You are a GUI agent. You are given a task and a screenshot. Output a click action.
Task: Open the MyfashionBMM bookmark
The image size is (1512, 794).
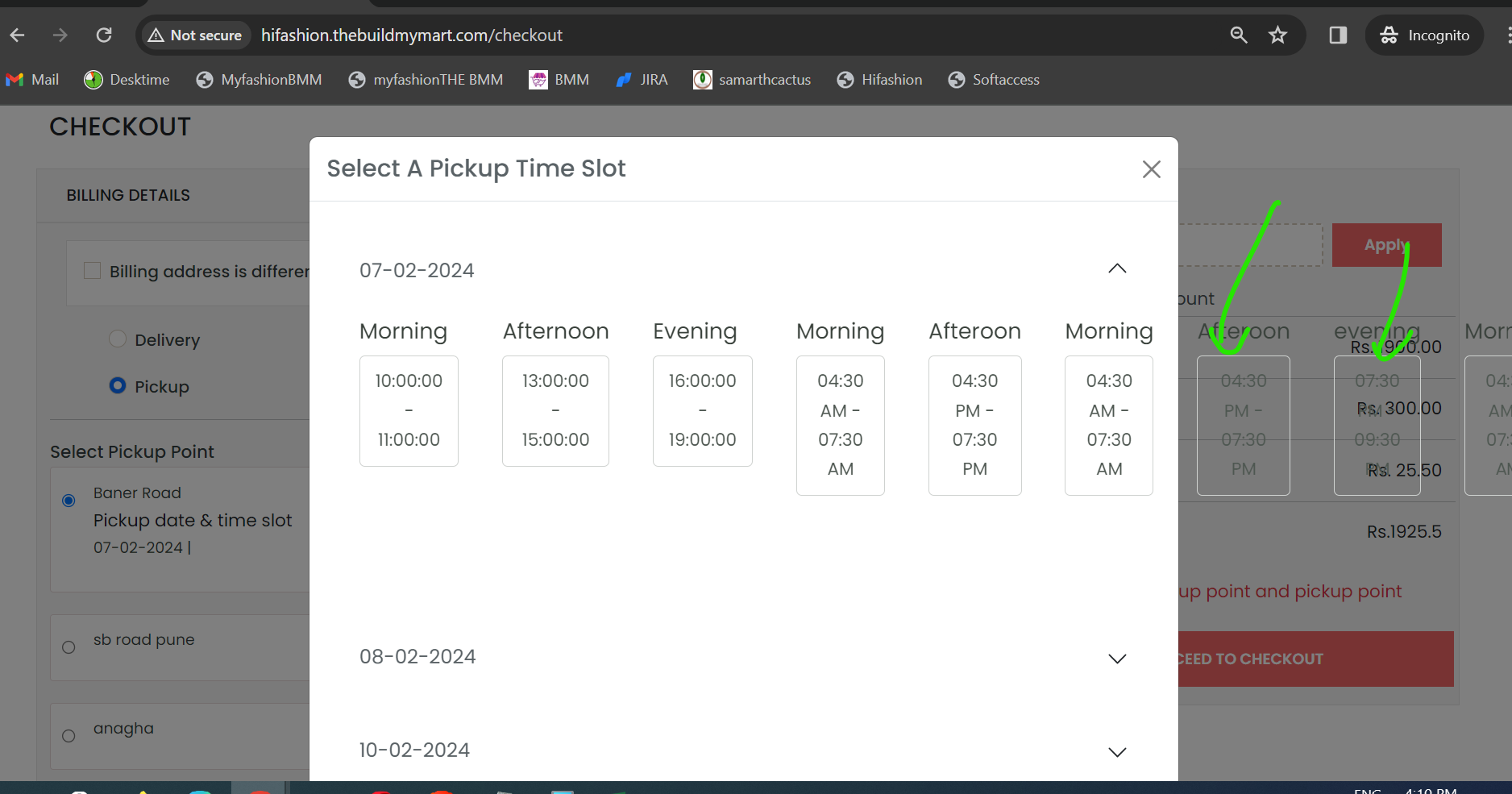pos(259,80)
